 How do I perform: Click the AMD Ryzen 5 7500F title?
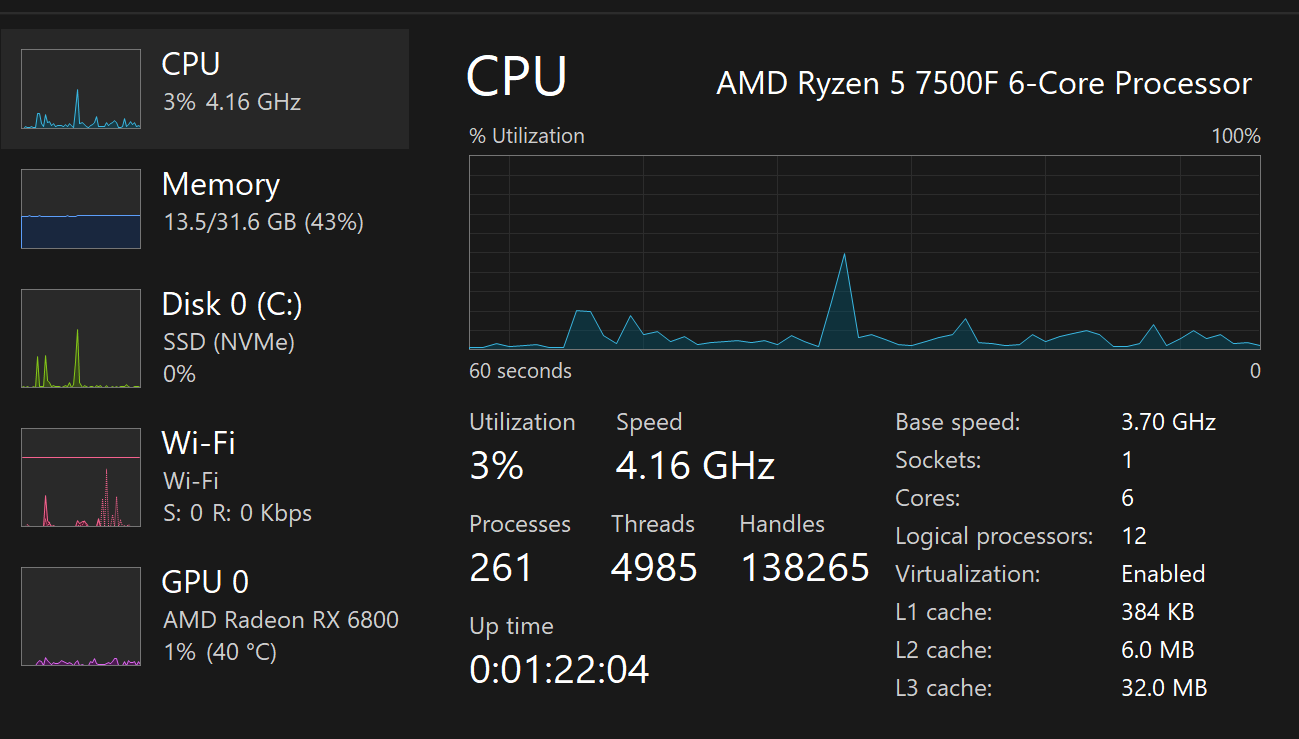coord(984,83)
